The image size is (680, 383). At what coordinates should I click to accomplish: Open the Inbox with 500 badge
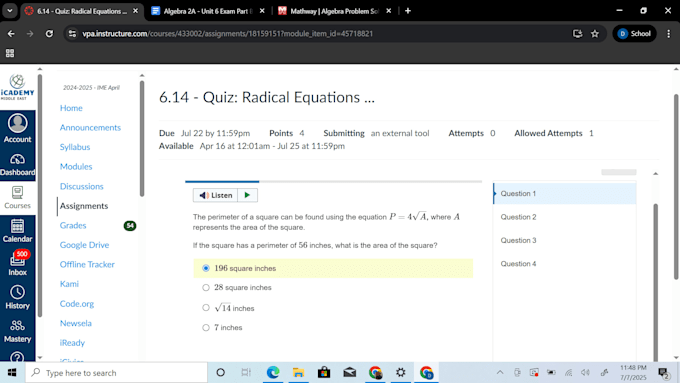coord(17,264)
